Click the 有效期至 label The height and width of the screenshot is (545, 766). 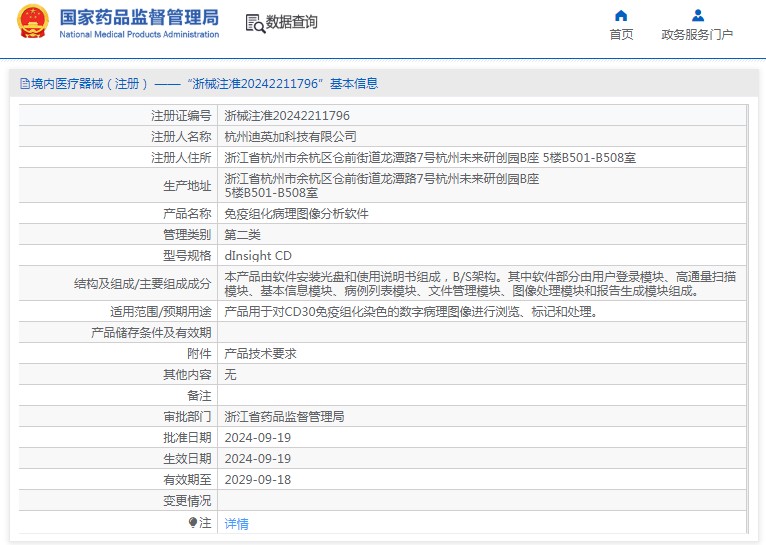(x=187, y=480)
